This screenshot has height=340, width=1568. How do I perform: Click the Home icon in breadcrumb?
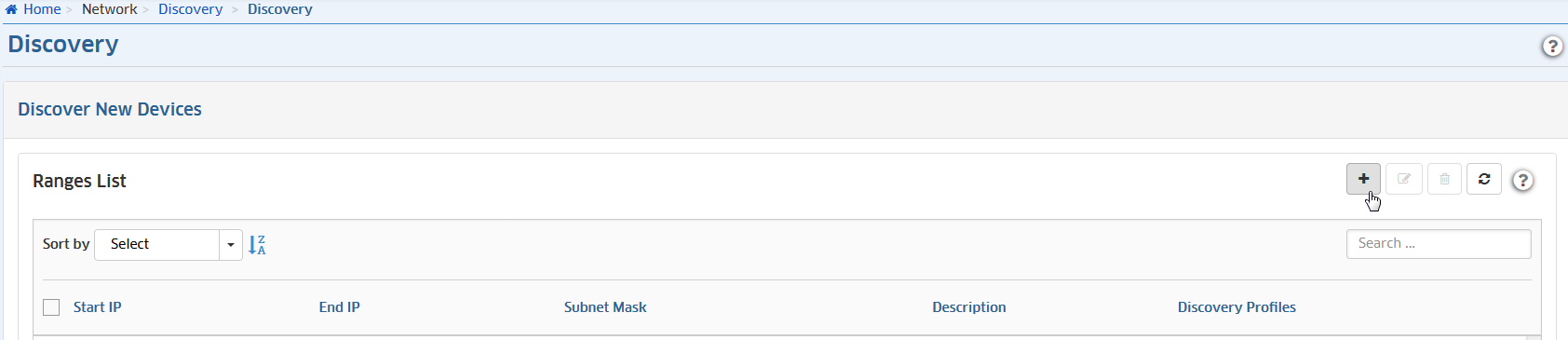(x=11, y=9)
